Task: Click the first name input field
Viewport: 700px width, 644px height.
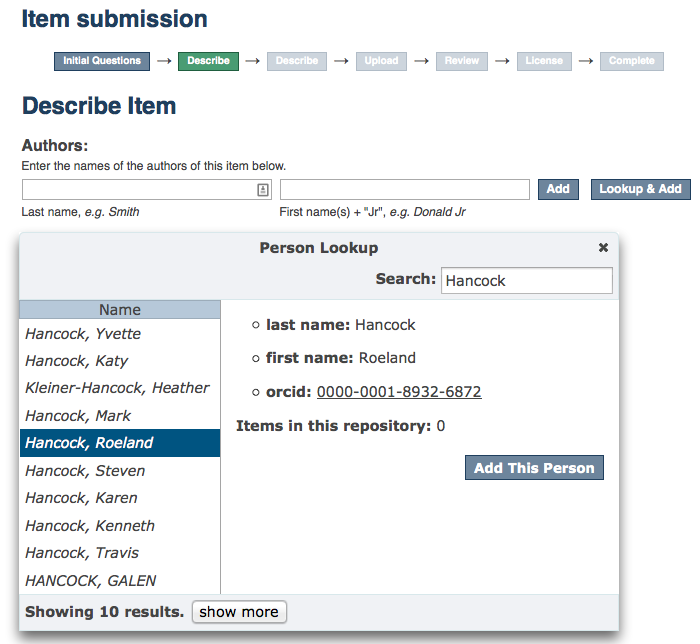Action: pos(404,189)
